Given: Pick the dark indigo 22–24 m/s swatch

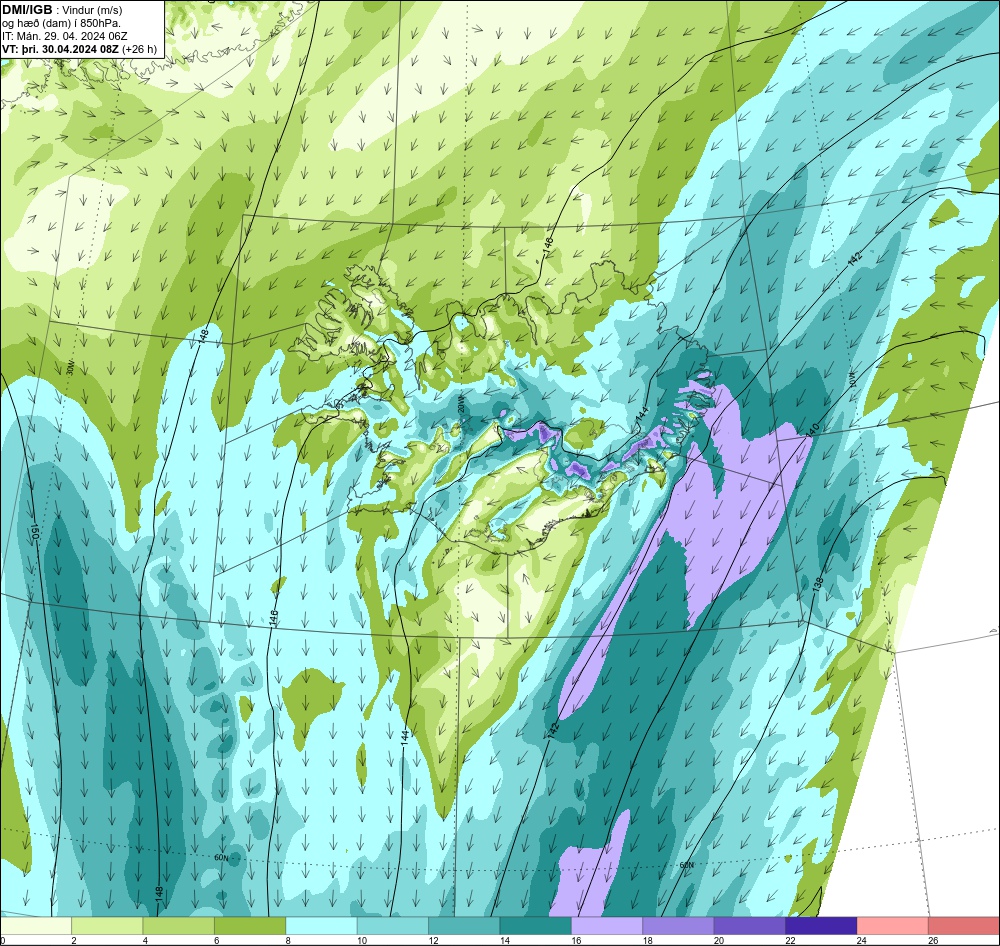Looking at the screenshot, I should (821, 926).
